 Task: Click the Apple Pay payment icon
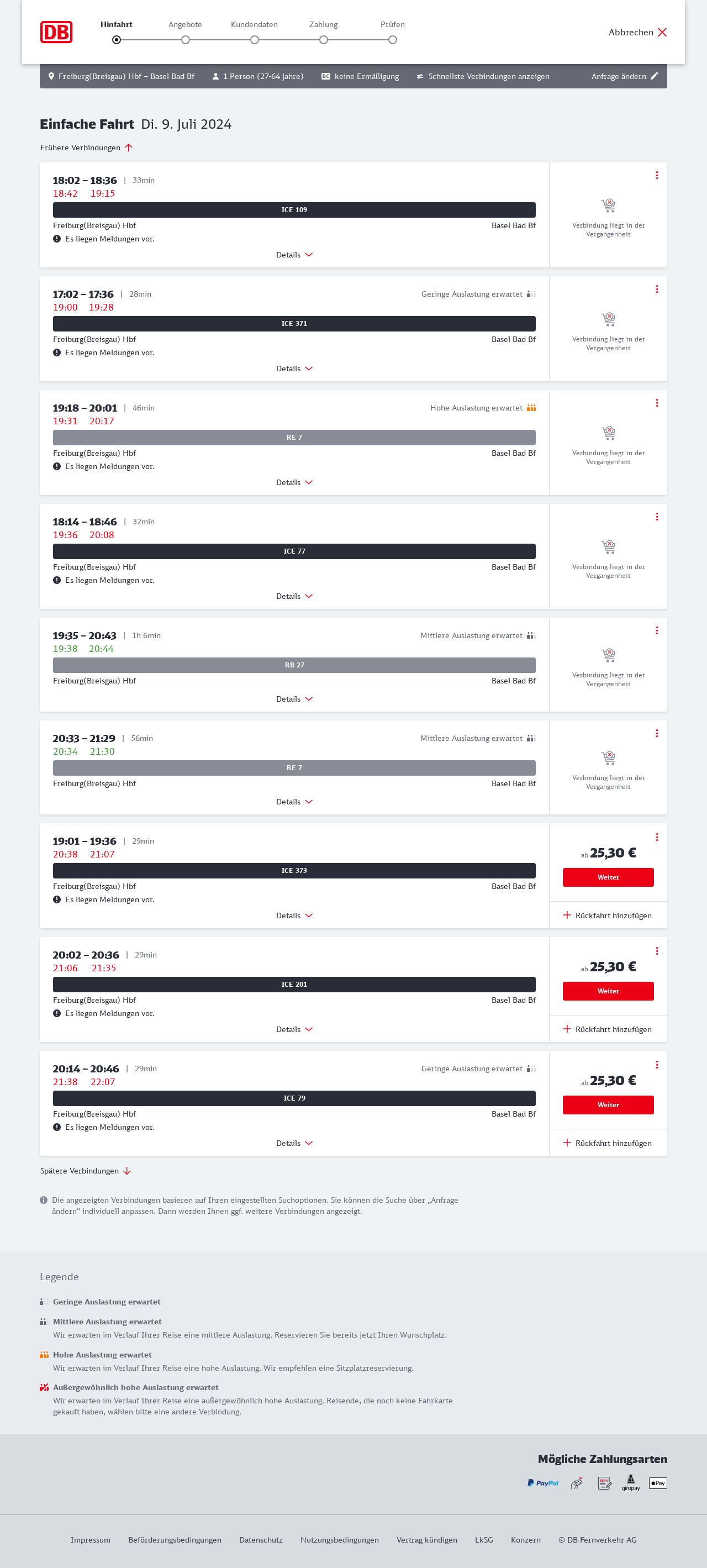click(x=658, y=1483)
